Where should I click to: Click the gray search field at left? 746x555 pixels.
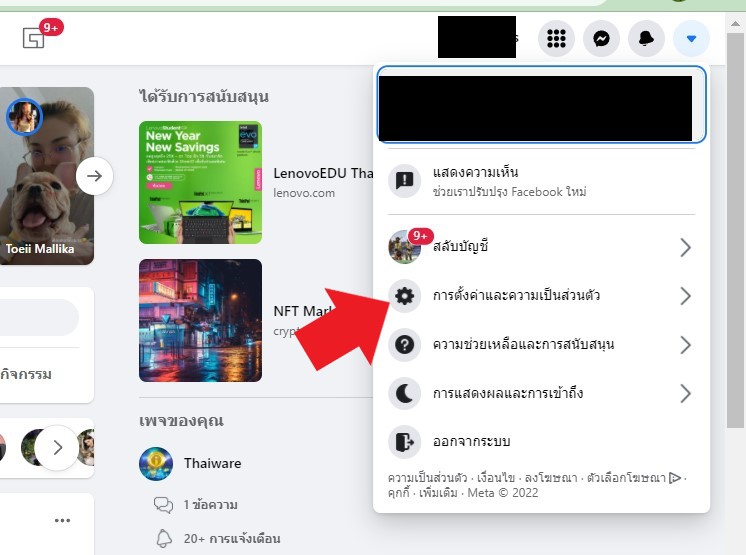coord(39,318)
